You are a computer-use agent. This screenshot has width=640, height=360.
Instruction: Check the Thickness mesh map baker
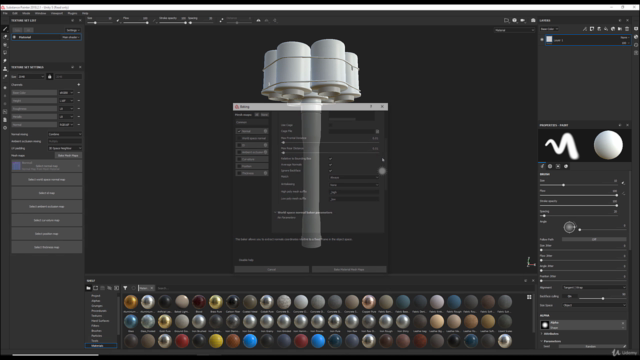click(x=239, y=173)
